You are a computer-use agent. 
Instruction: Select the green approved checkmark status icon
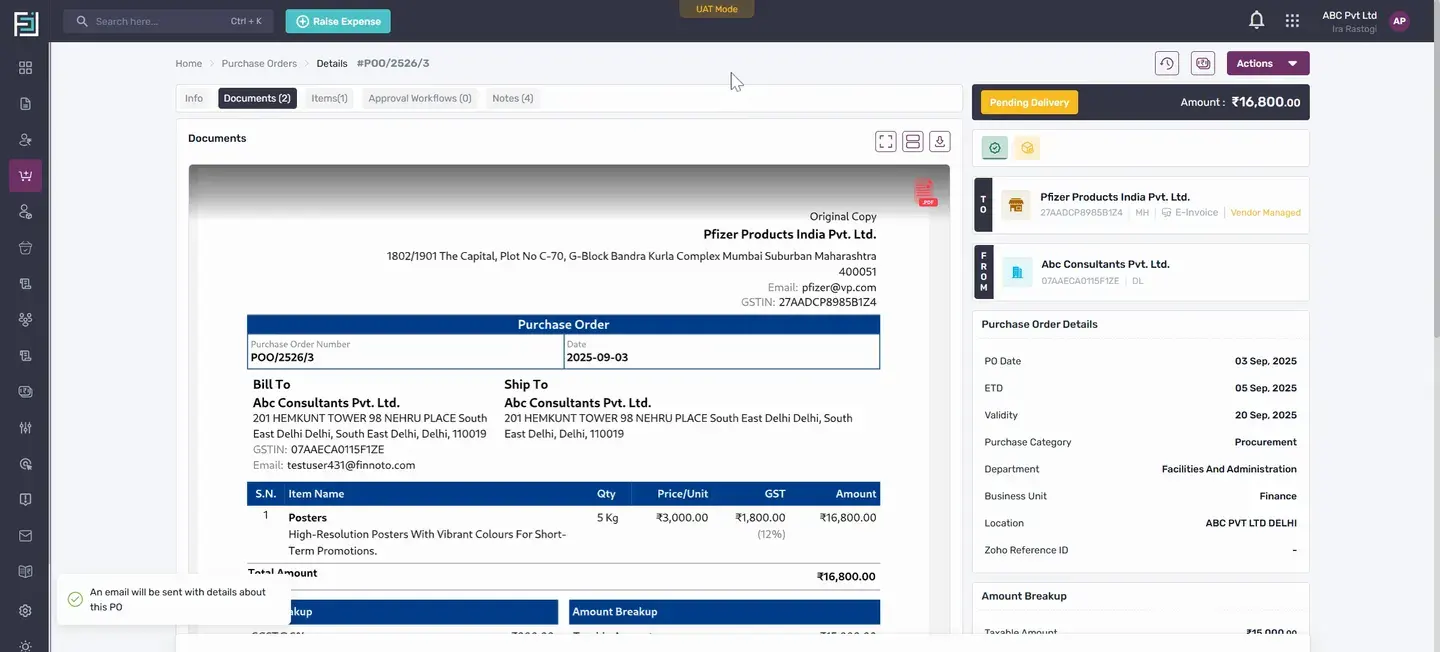995,148
